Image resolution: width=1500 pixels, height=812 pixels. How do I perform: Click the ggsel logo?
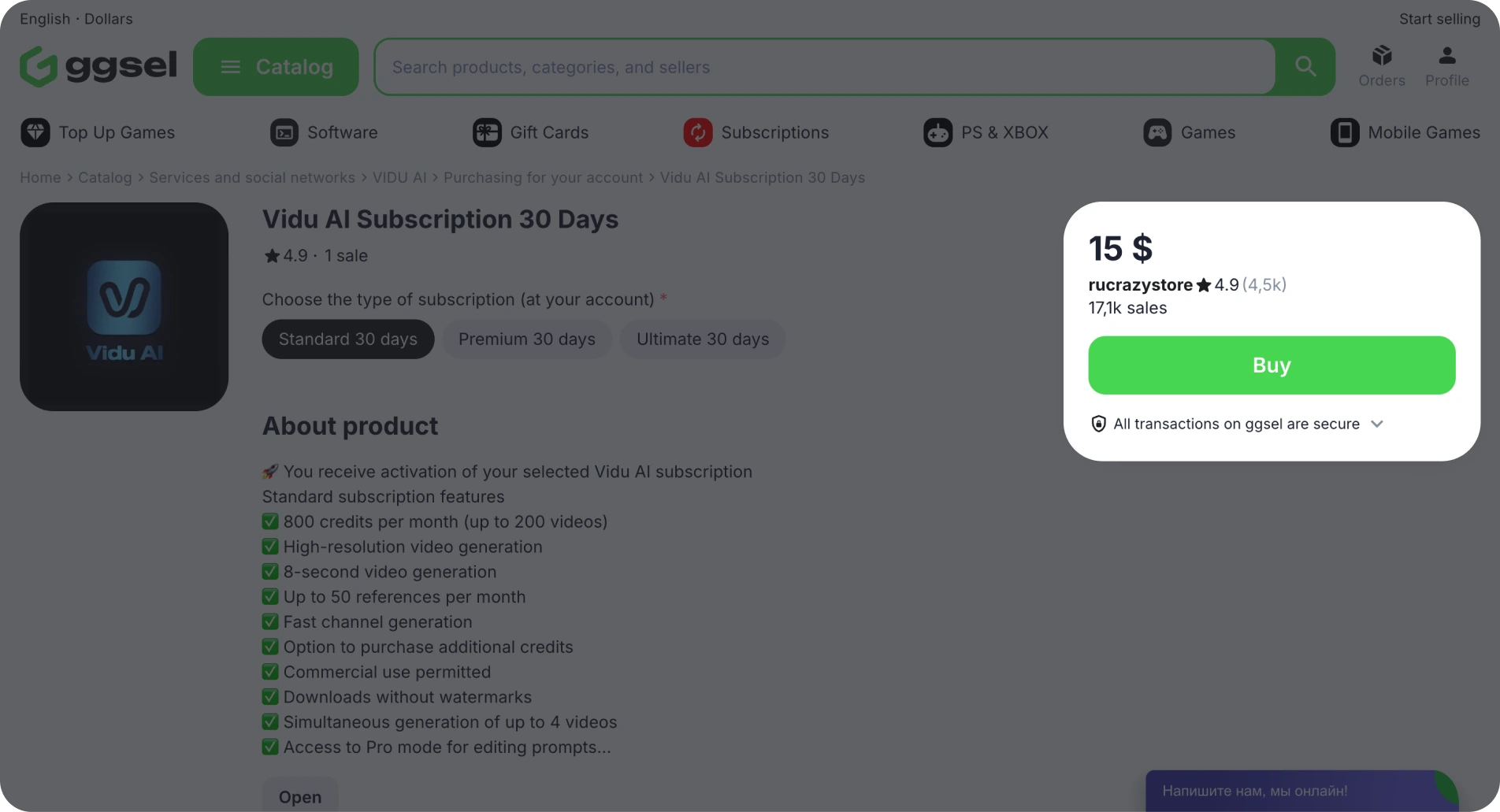click(x=98, y=67)
